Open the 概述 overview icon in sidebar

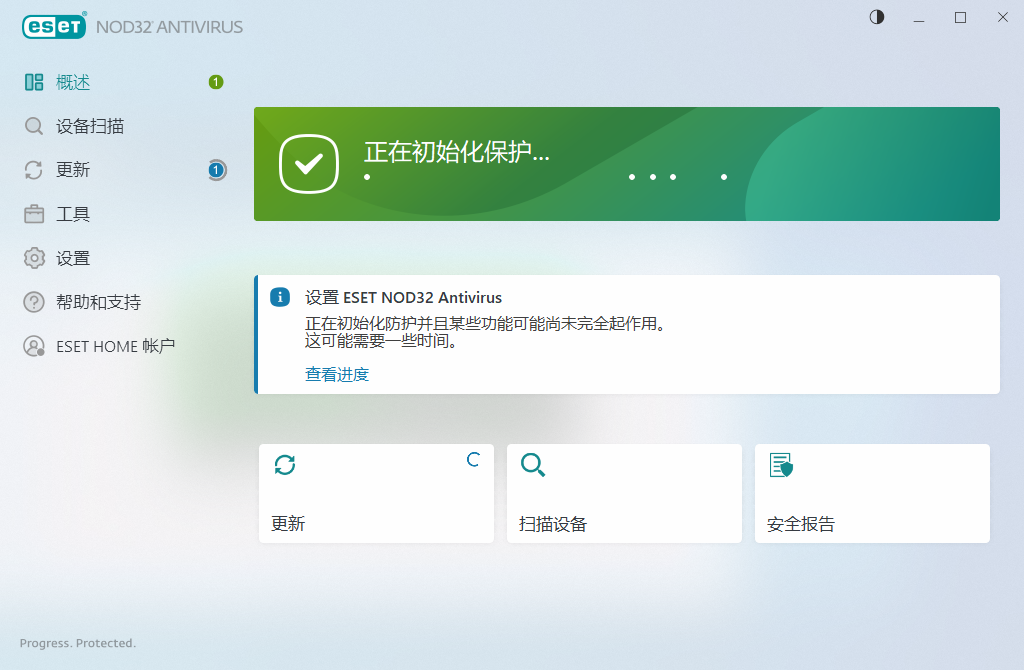coord(34,82)
